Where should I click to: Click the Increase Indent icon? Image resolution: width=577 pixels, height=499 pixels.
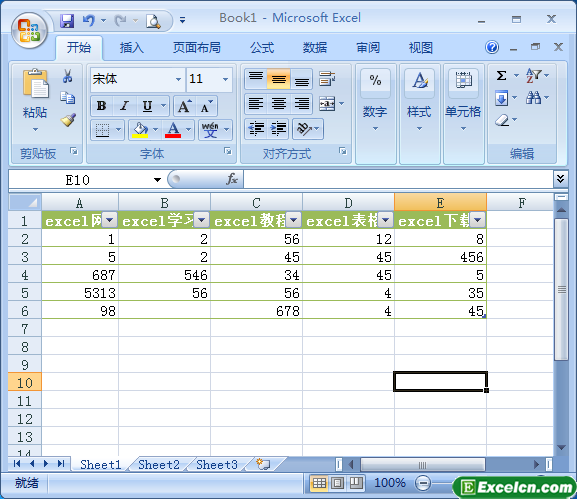pos(279,129)
